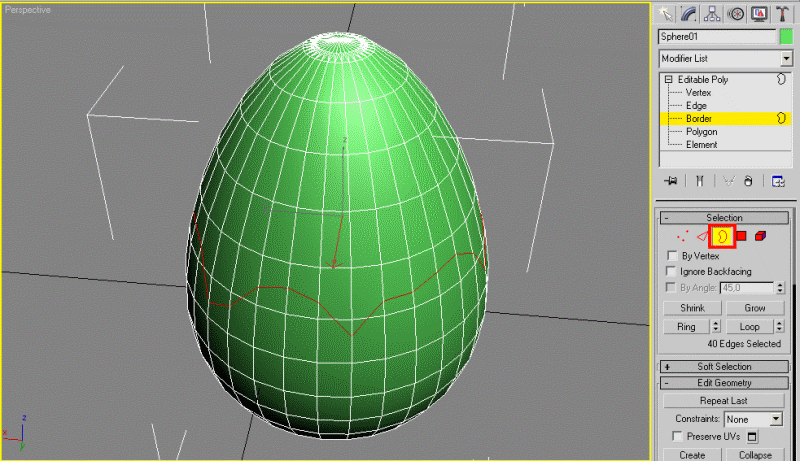The width and height of the screenshot is (800, 461).
Task: Click the Pin Stack icon
Action: click(670, 181)
